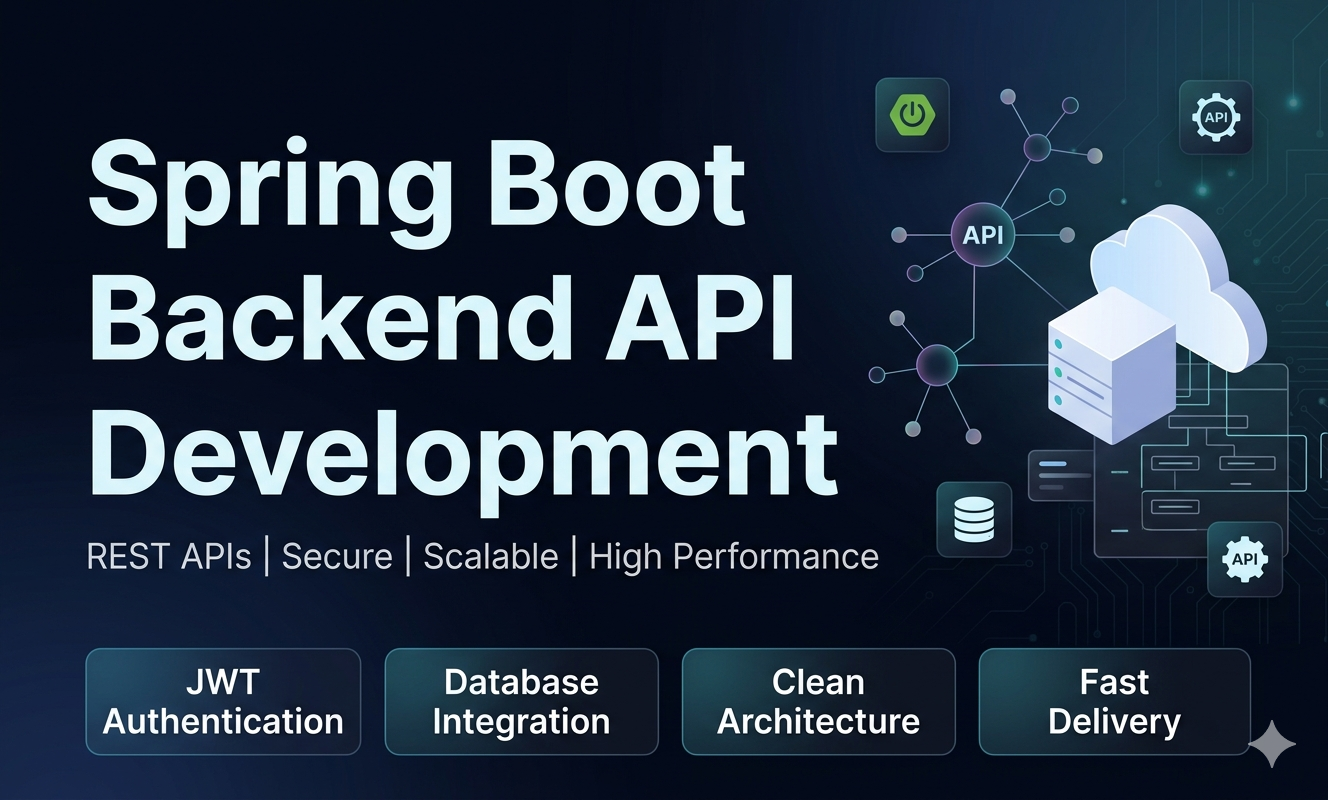The image size is (1328, 800).
Task: Click the green Spring Boot power icon
Action: pos(911,116)
